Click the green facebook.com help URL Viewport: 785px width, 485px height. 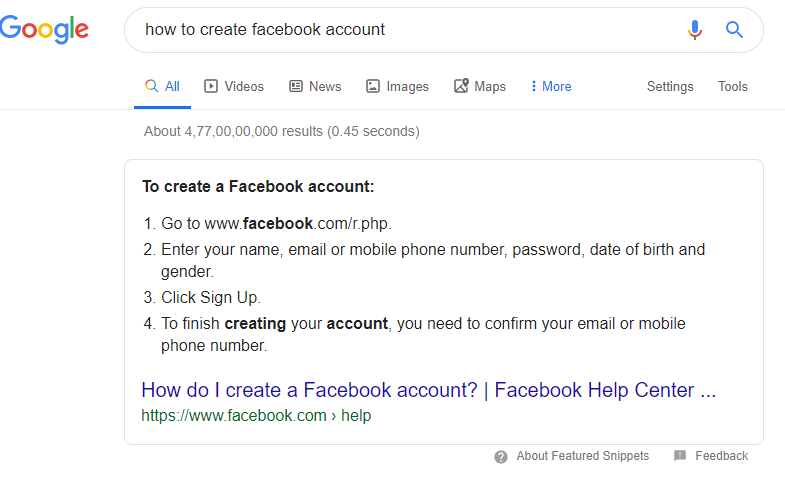(x=256, y=416)
